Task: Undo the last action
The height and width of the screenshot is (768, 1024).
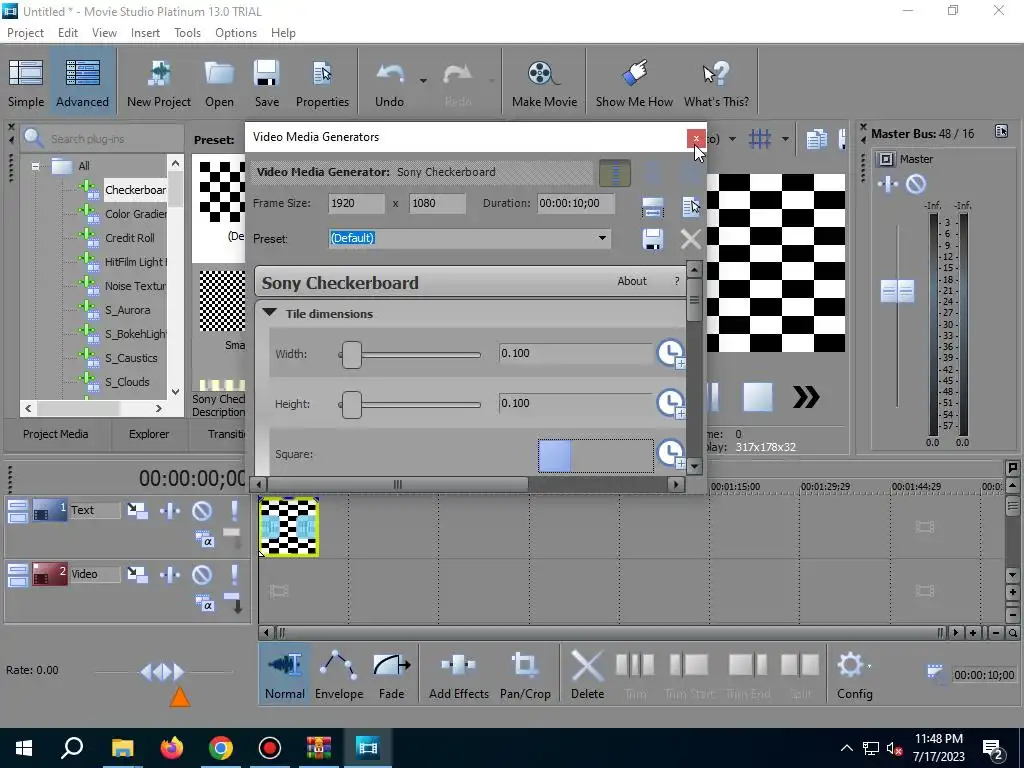Action: (x=389, y=82)
